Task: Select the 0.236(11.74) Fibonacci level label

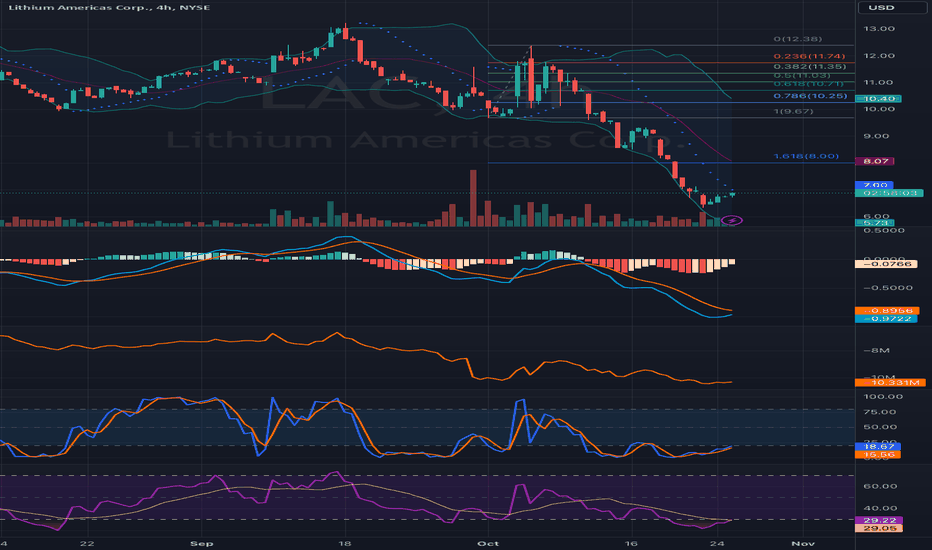Action: pos(809,56)
